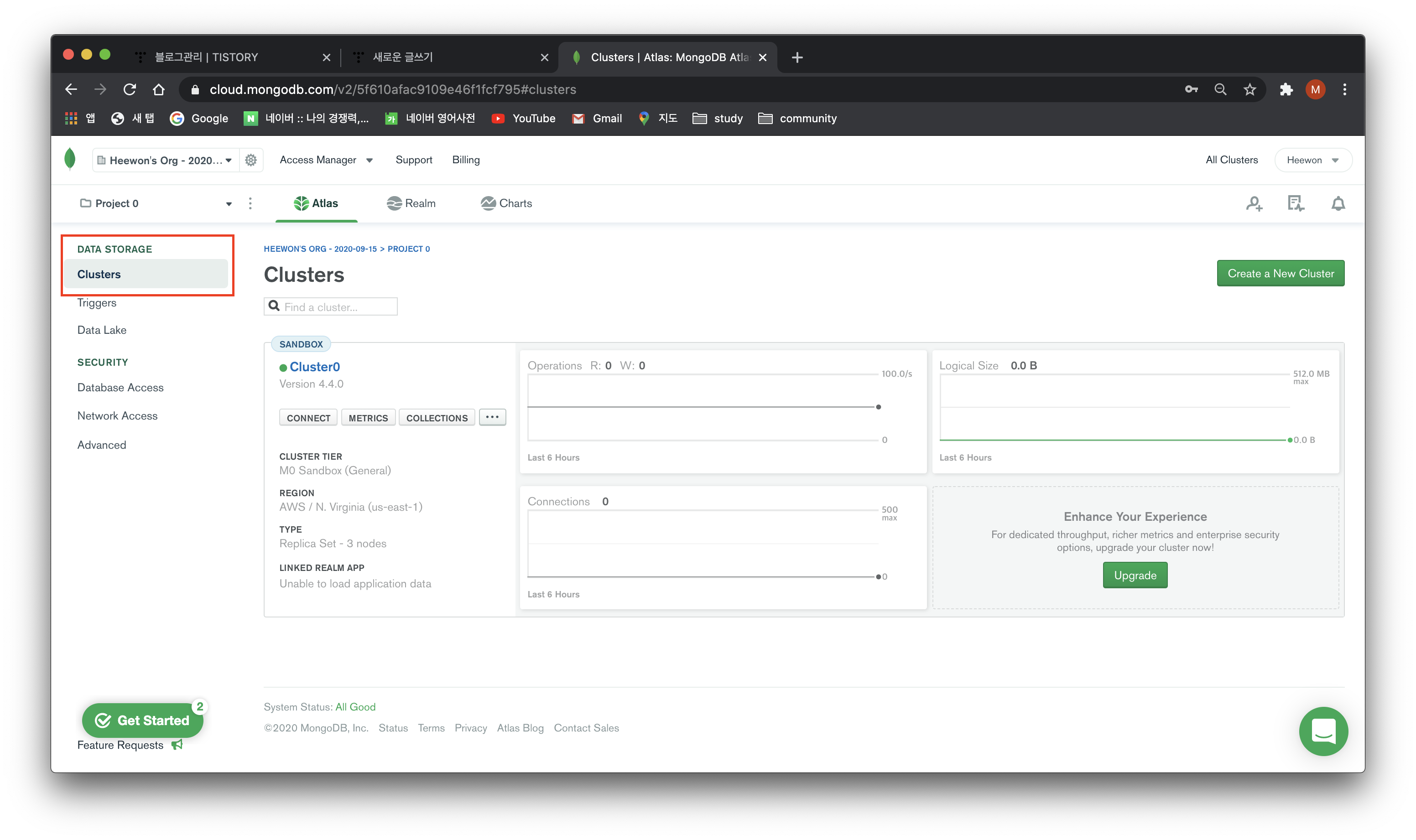
Task: Expand the Heewon user menu
Action: tap(1312, 160)
